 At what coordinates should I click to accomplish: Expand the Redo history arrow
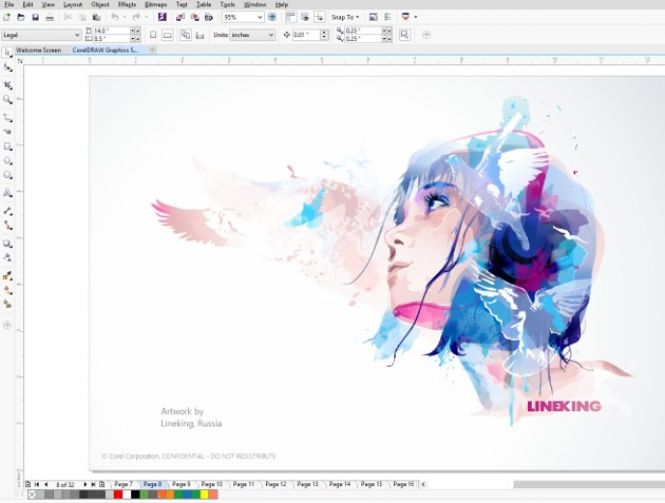coord(146,17)
